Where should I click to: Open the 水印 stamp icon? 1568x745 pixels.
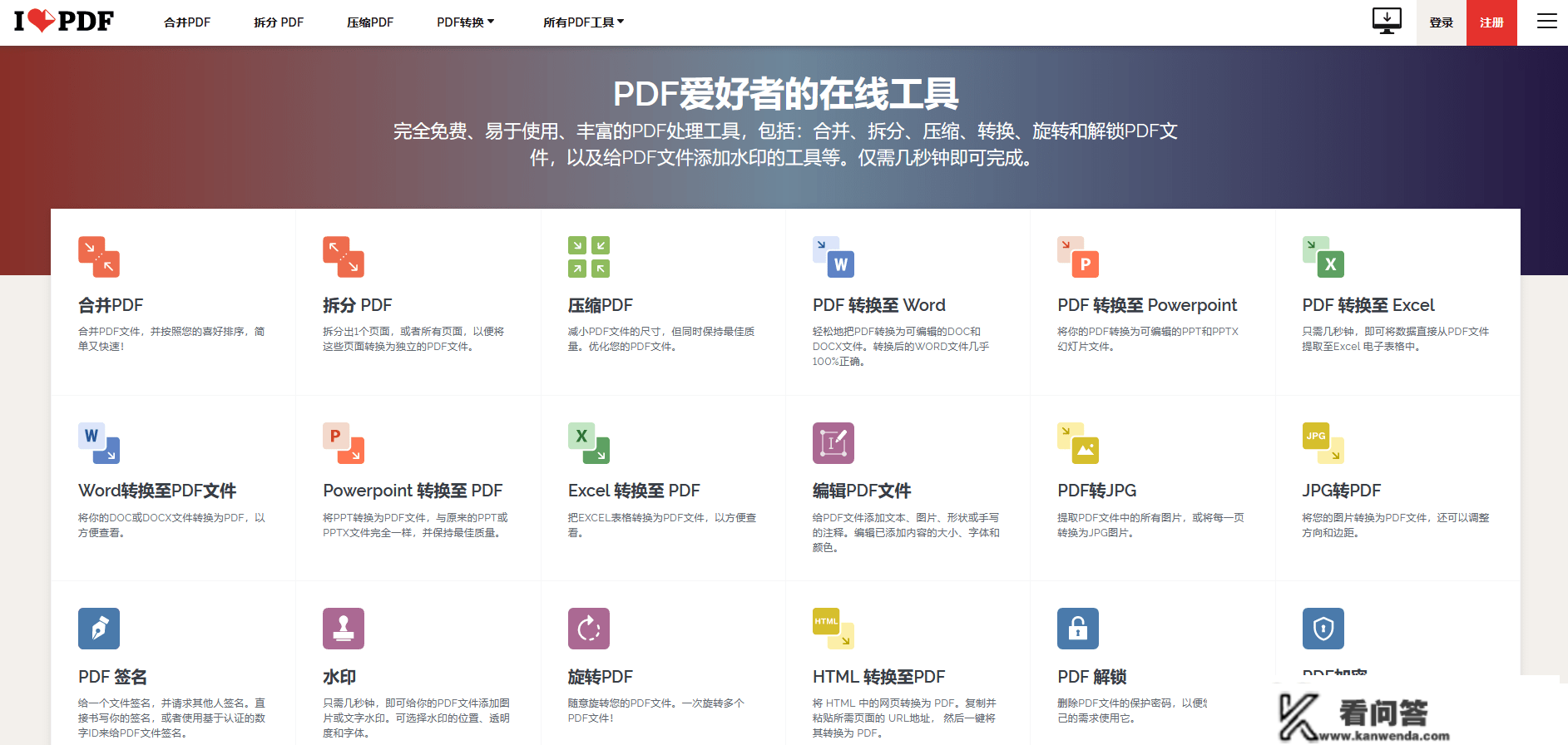point(344,629)
